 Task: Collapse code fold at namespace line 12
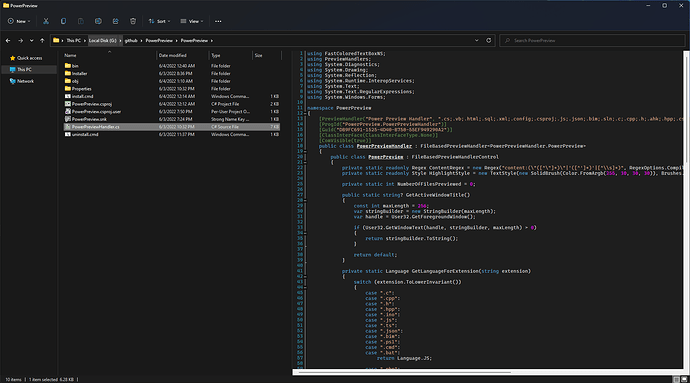(305, 113)
